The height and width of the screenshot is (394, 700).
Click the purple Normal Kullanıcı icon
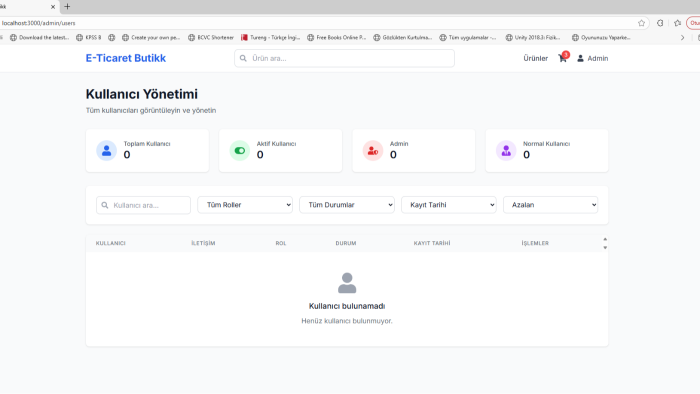pos(506,151)
